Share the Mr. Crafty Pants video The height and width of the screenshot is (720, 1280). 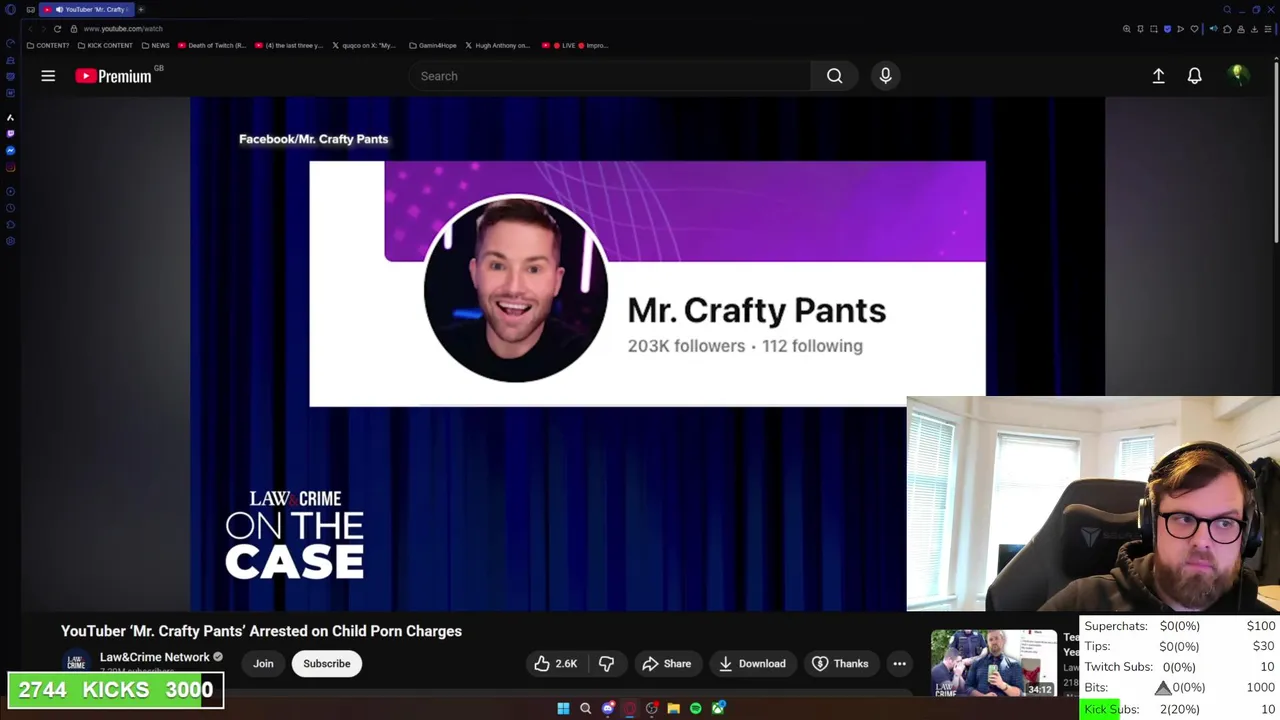click(x=667, y=663)
